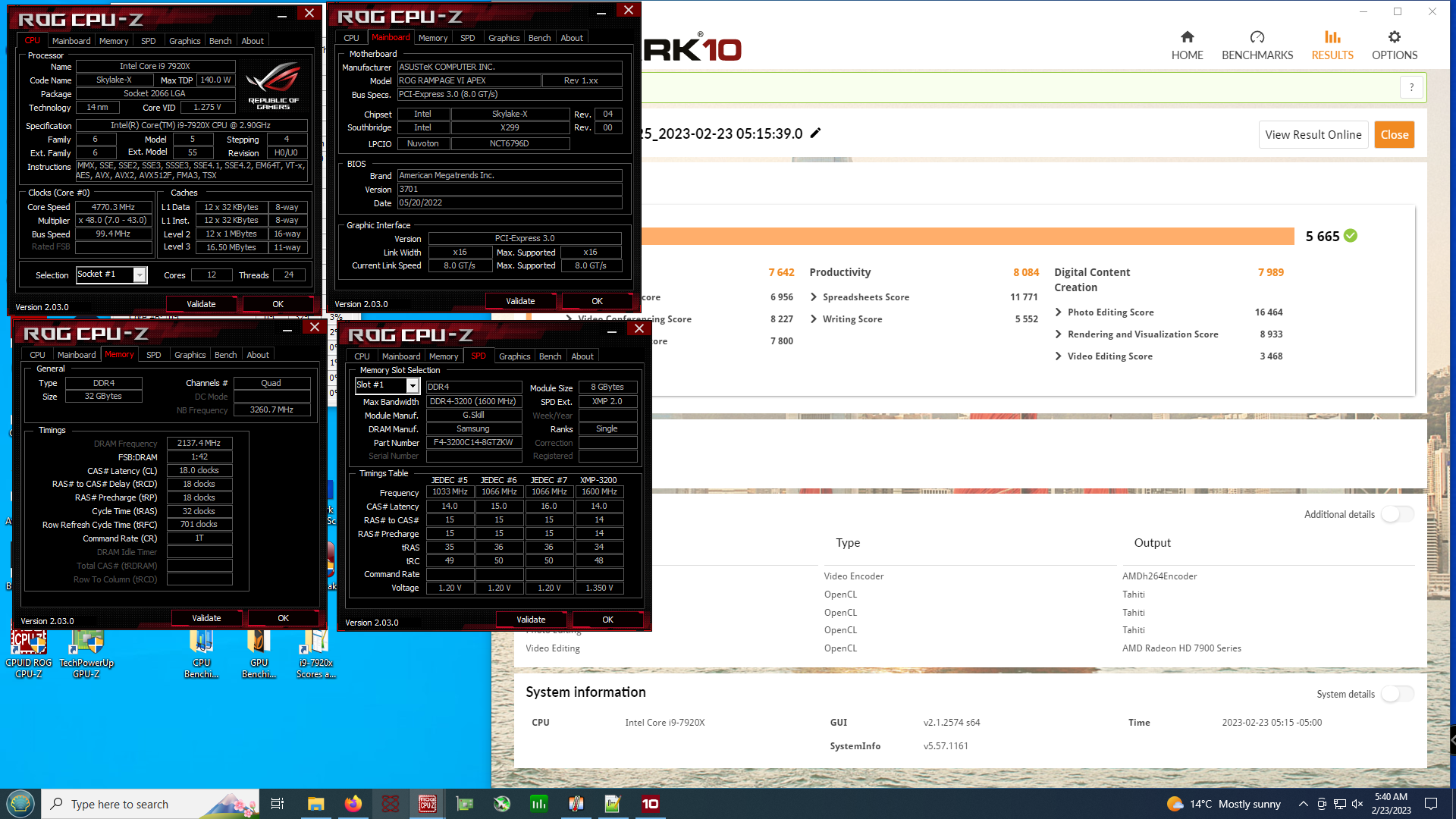Open TechPowerUp GPU-Z desktop shortcut
The image size is (1456, 819).
(x=86, y=654)
